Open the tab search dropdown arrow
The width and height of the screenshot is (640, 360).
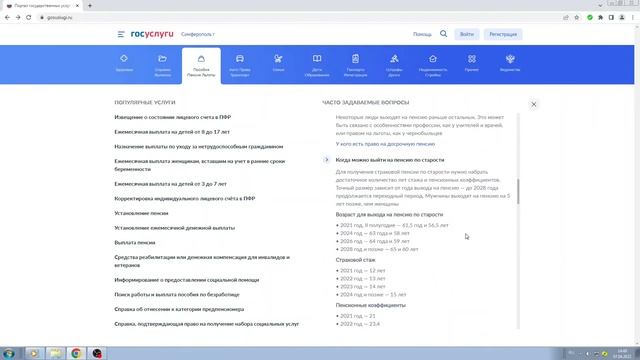[600, 6]
